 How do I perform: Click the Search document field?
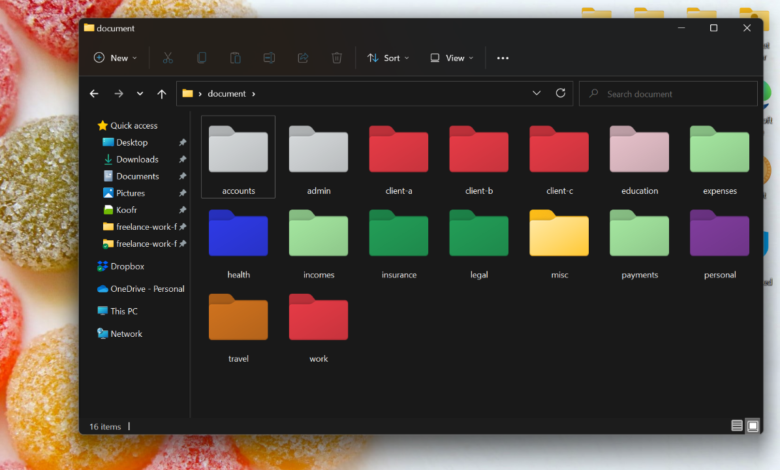click(668, 94)
